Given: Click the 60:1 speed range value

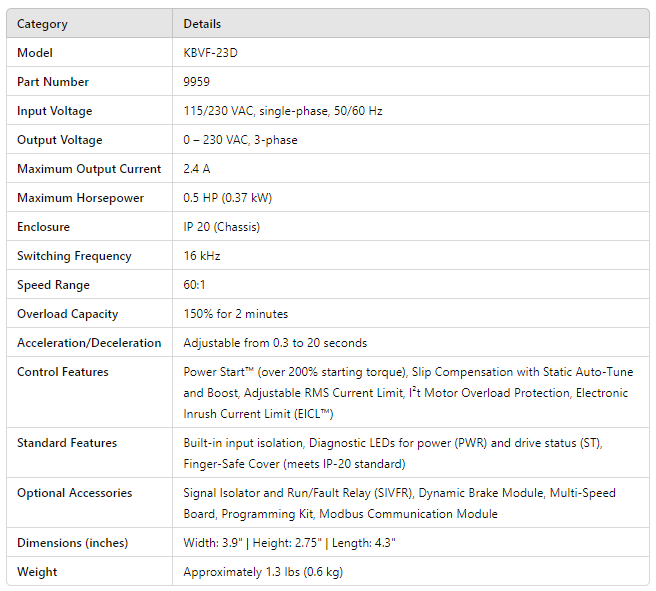Looking at the screenshot, I should [197, 285].
